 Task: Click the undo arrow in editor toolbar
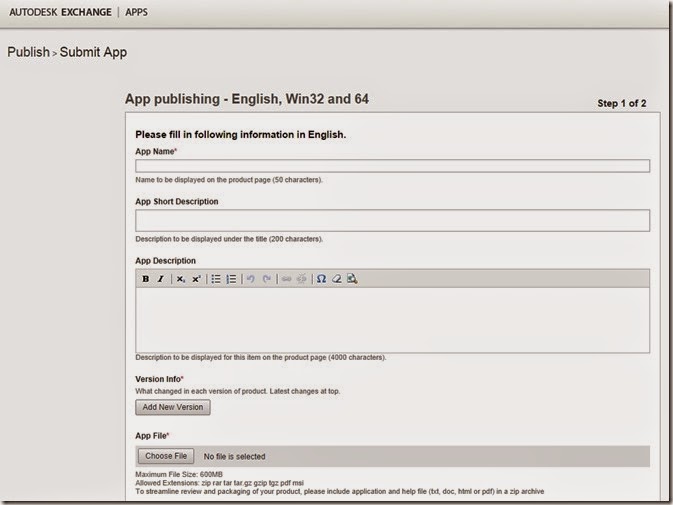pos(251,279)
